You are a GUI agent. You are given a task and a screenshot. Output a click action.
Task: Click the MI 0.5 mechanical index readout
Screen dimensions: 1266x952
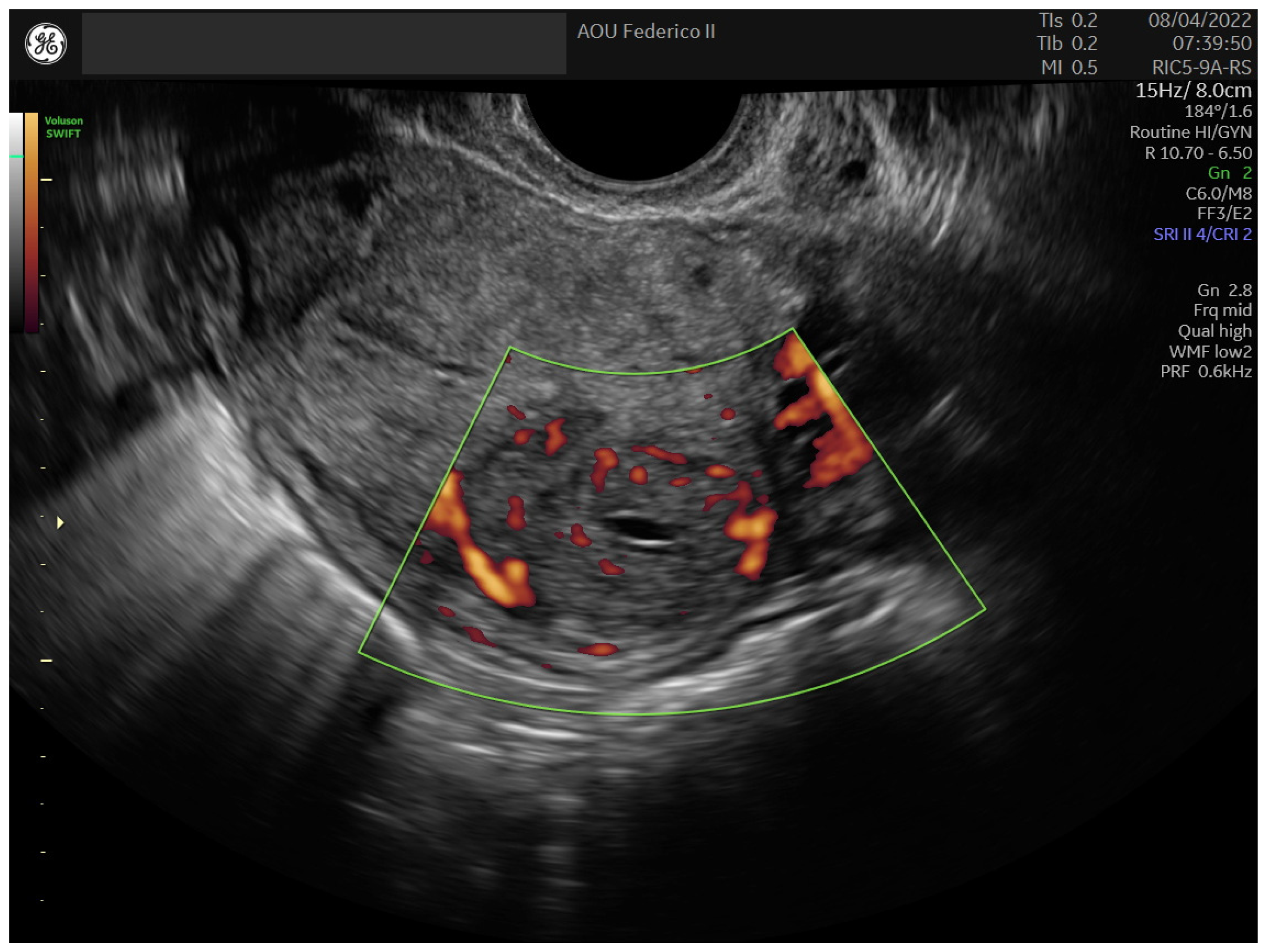(1069, 67)
